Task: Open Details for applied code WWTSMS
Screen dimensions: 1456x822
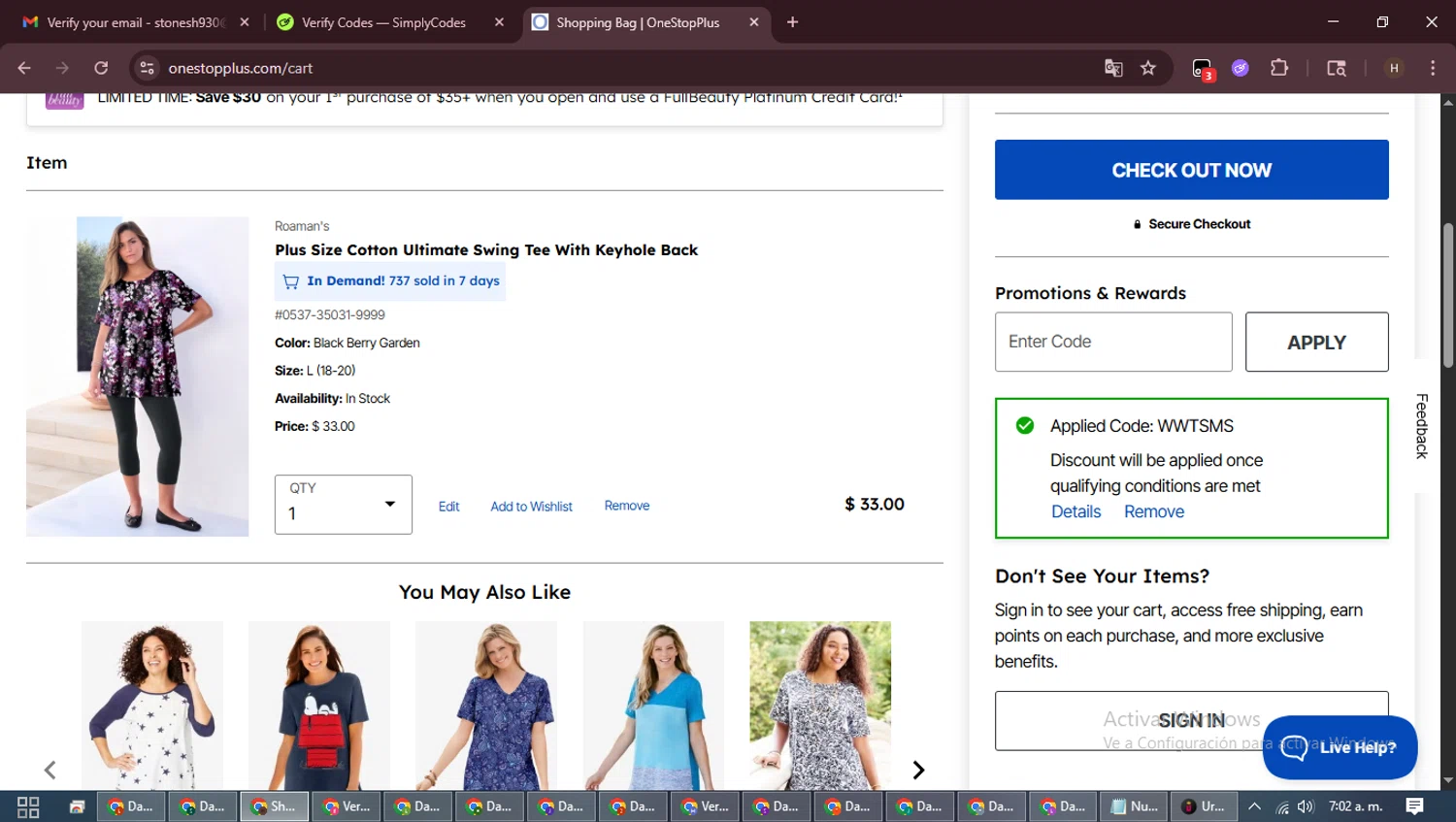Action: [1075, 511]
